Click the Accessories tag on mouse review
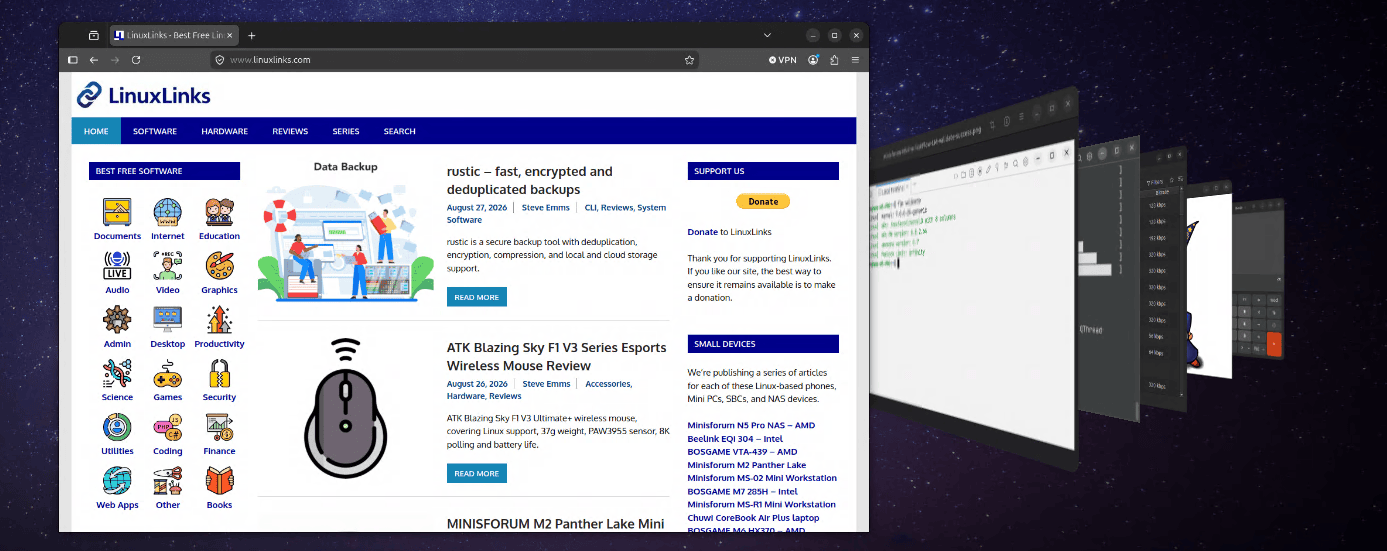1387x551 pixels. coord(607,383)
